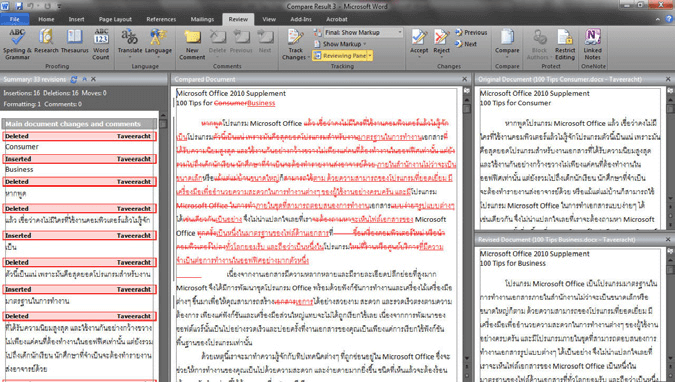Run Spelling & Grammar check
The height and width of the screenshot is (382, 675).
[x=17, y=43]
